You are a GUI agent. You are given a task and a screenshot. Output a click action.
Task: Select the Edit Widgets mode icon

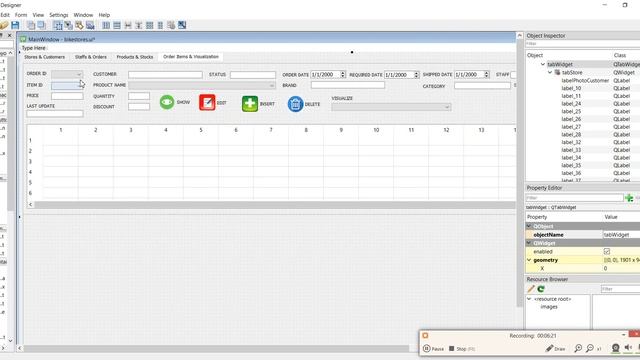pos(58,25)
